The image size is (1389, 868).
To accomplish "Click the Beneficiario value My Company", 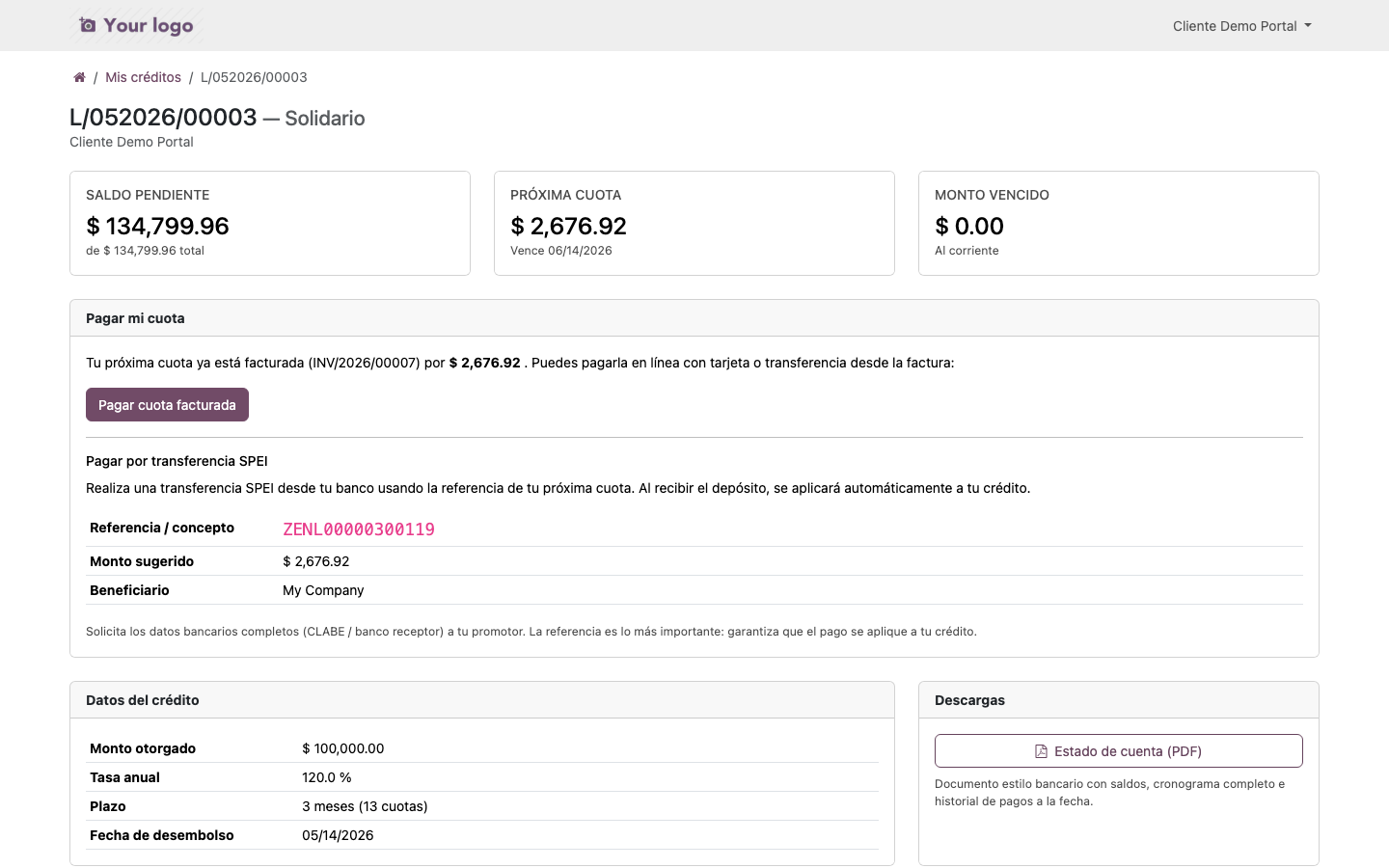I will (x=323, y=590).
